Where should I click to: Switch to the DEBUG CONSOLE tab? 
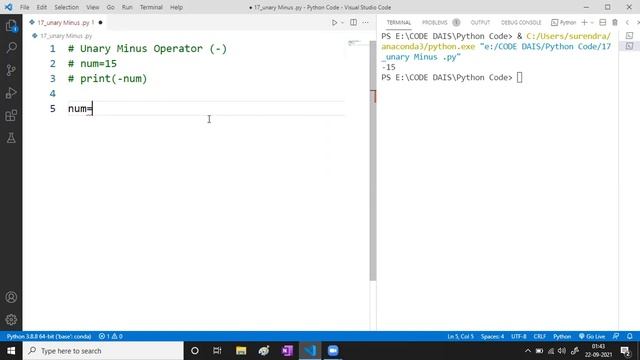[x=521, y=22]
